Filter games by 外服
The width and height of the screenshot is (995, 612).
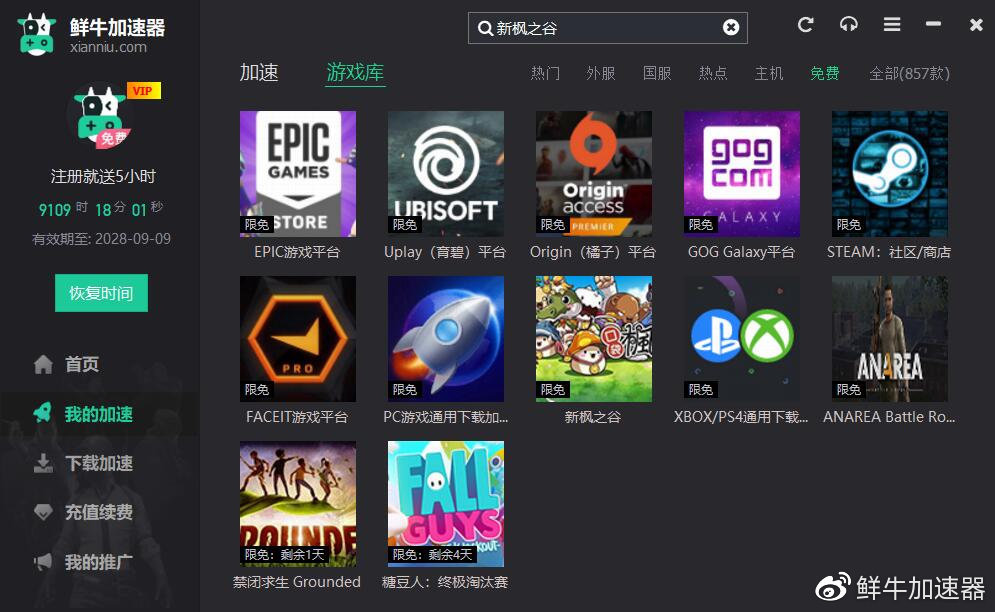(601, 74)
